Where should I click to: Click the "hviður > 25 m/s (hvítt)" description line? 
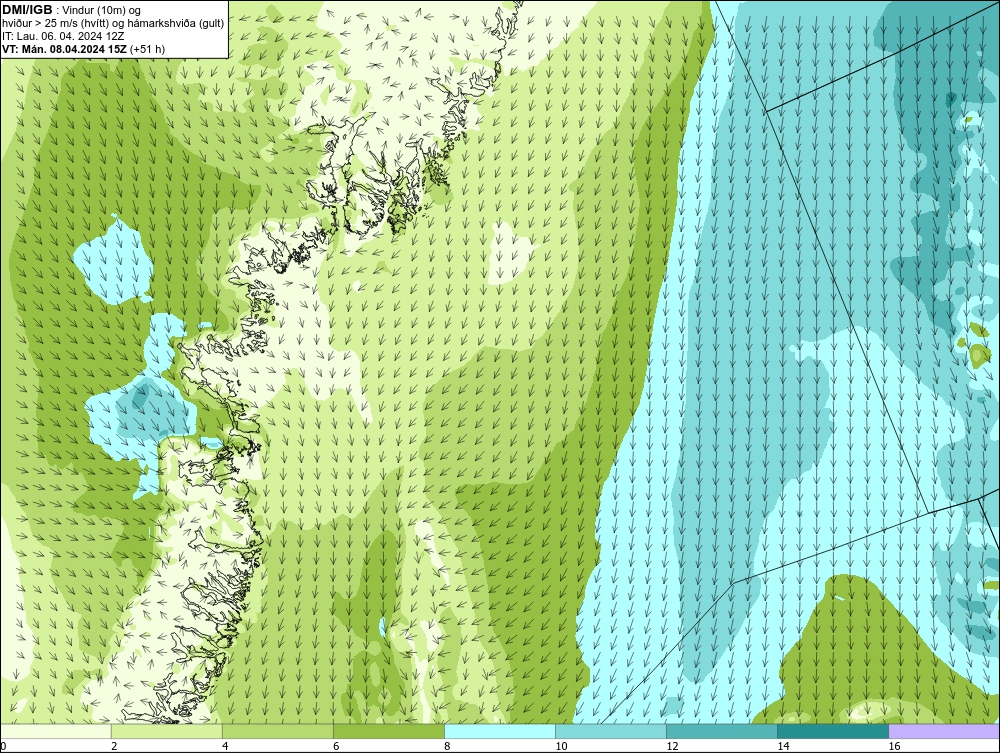click(113, 24)
